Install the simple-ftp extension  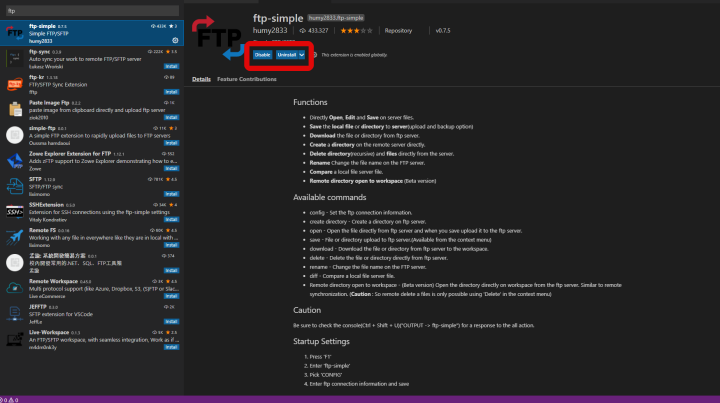point(171,143)
